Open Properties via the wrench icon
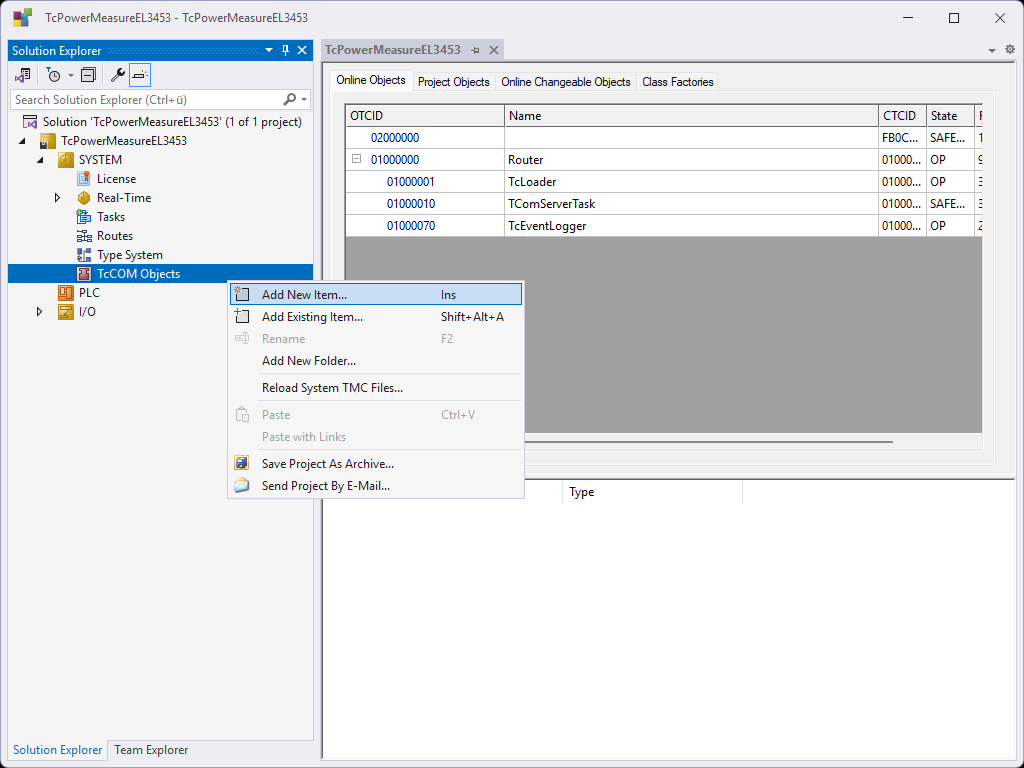 point(117,75)
